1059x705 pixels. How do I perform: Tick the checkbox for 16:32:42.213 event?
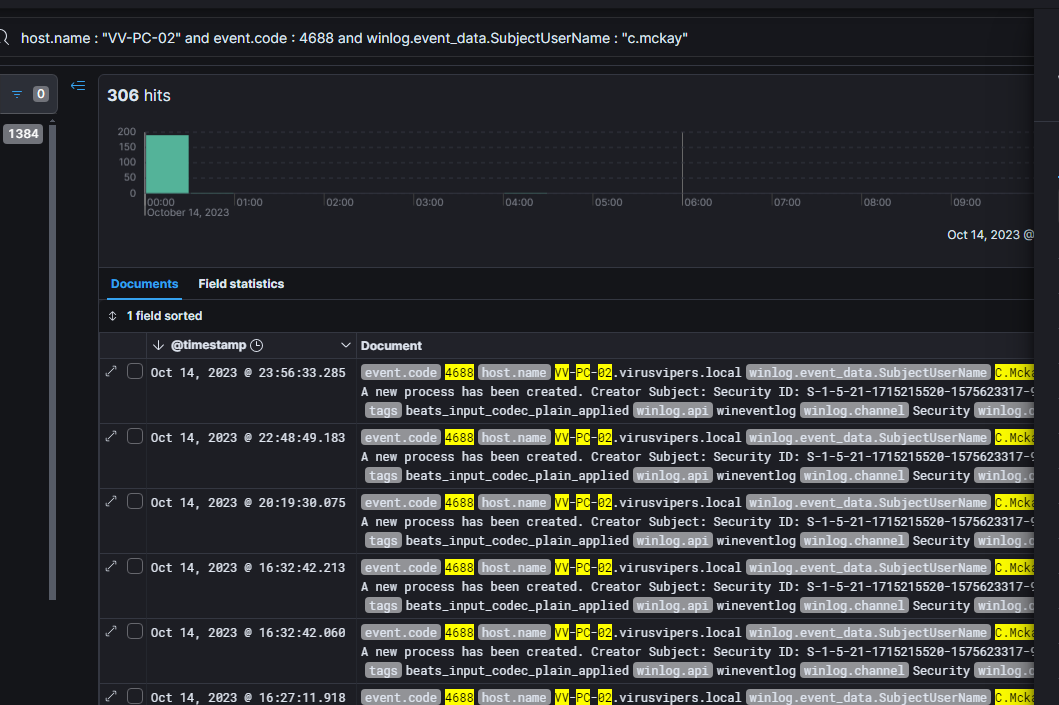[135, 567]
